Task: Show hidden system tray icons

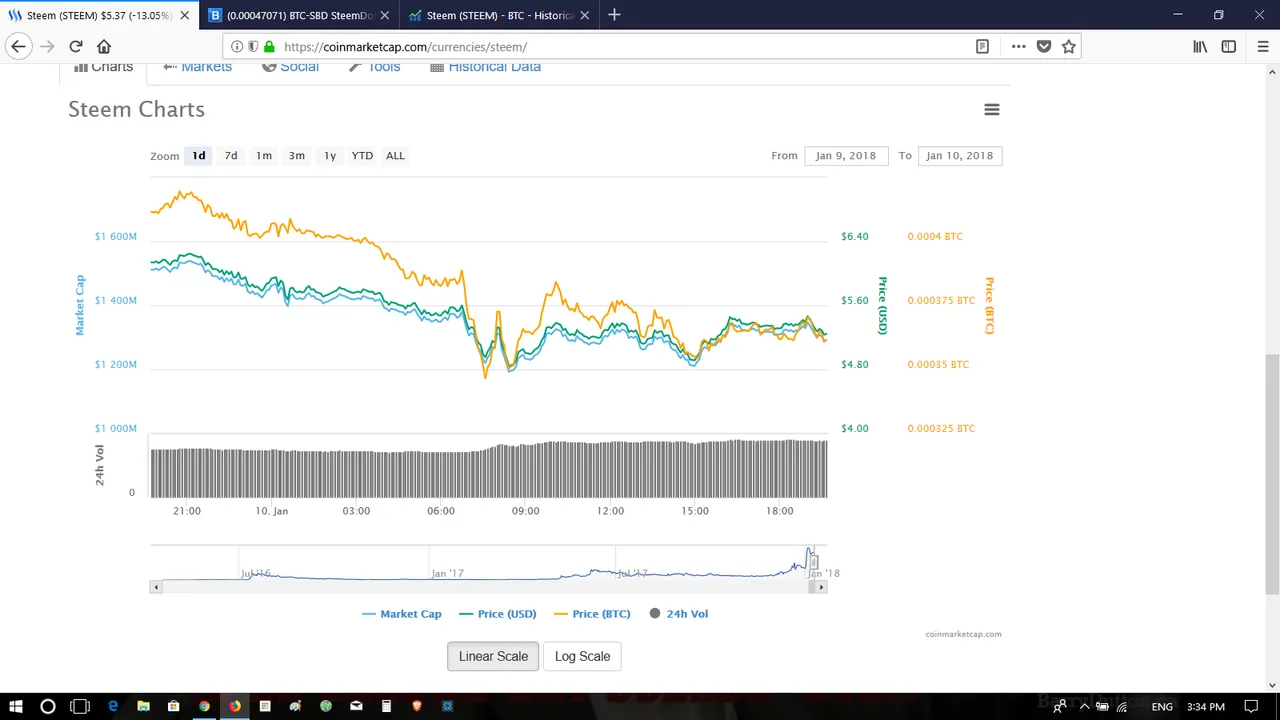Action: point(1084,706)
